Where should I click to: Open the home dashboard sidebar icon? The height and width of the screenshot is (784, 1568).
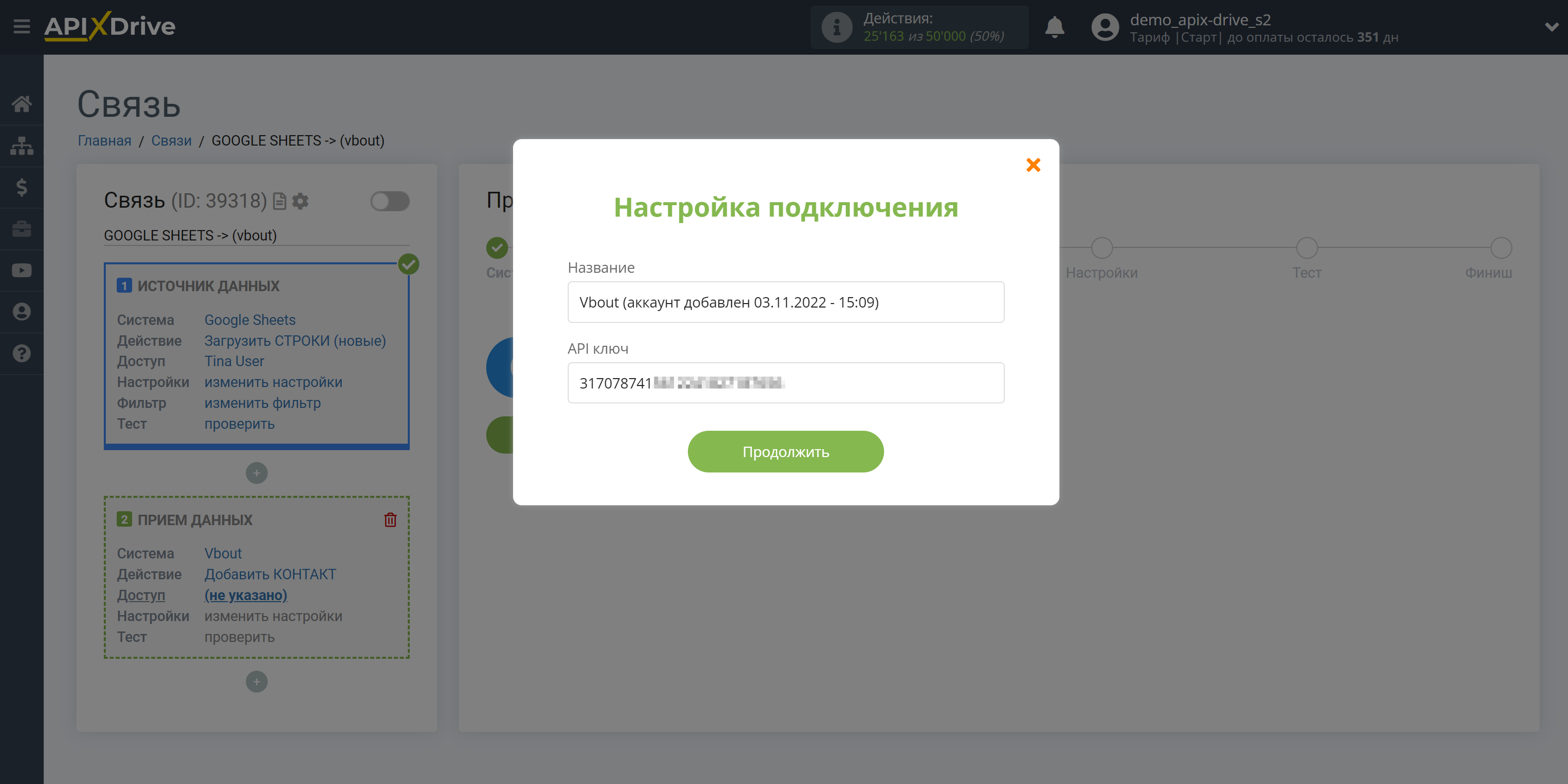[x=22, y=104]
